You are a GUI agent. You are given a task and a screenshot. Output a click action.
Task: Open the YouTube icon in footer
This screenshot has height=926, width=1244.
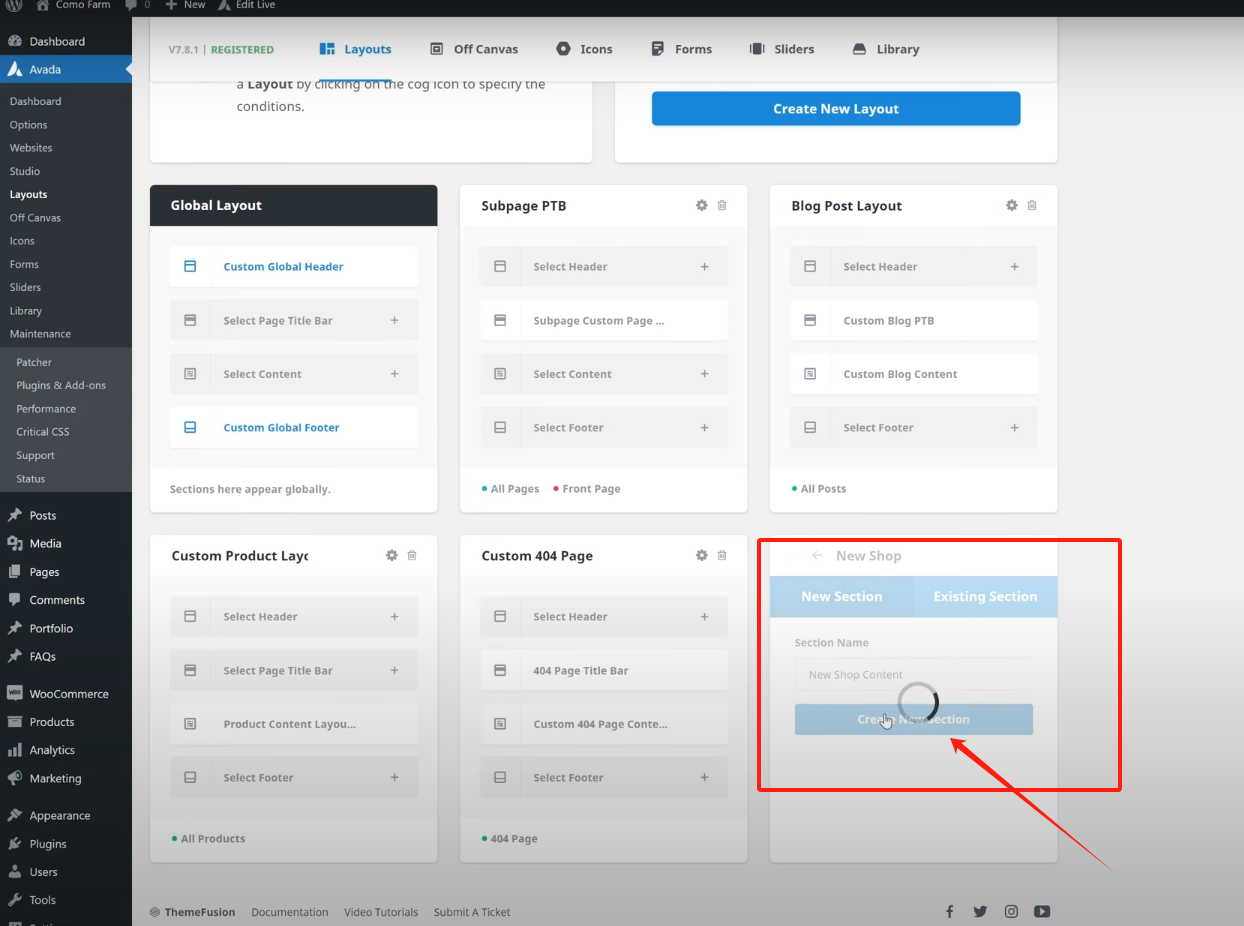(1042, 911)
